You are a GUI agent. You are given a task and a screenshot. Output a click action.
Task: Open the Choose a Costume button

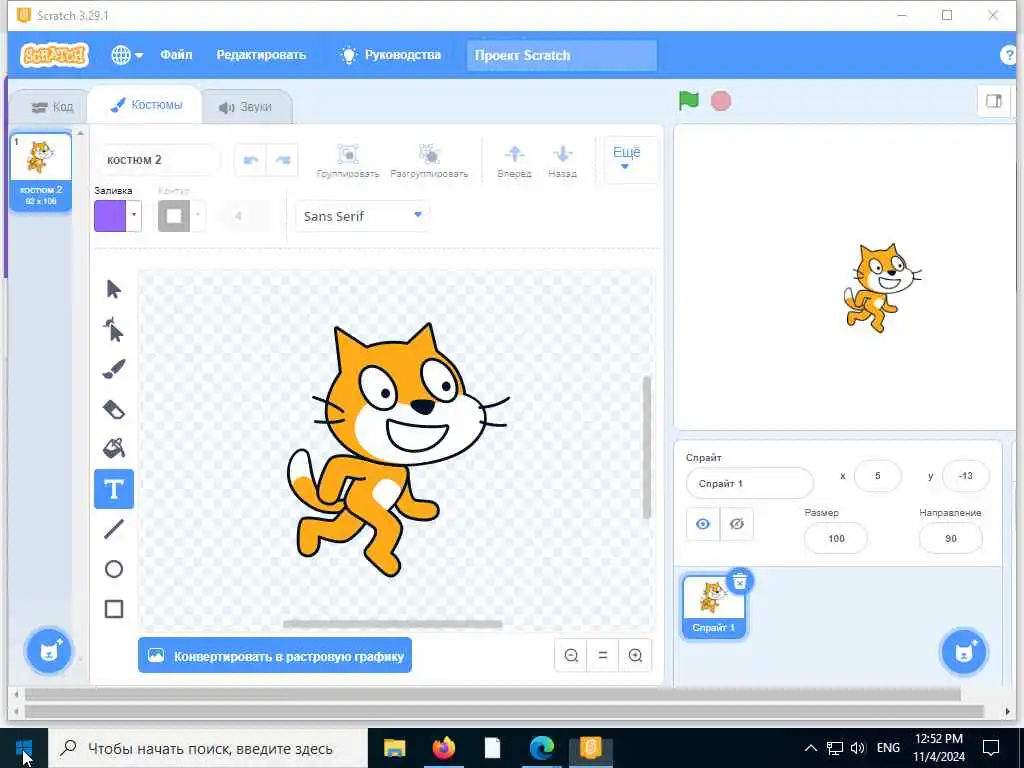coord(48,651)
